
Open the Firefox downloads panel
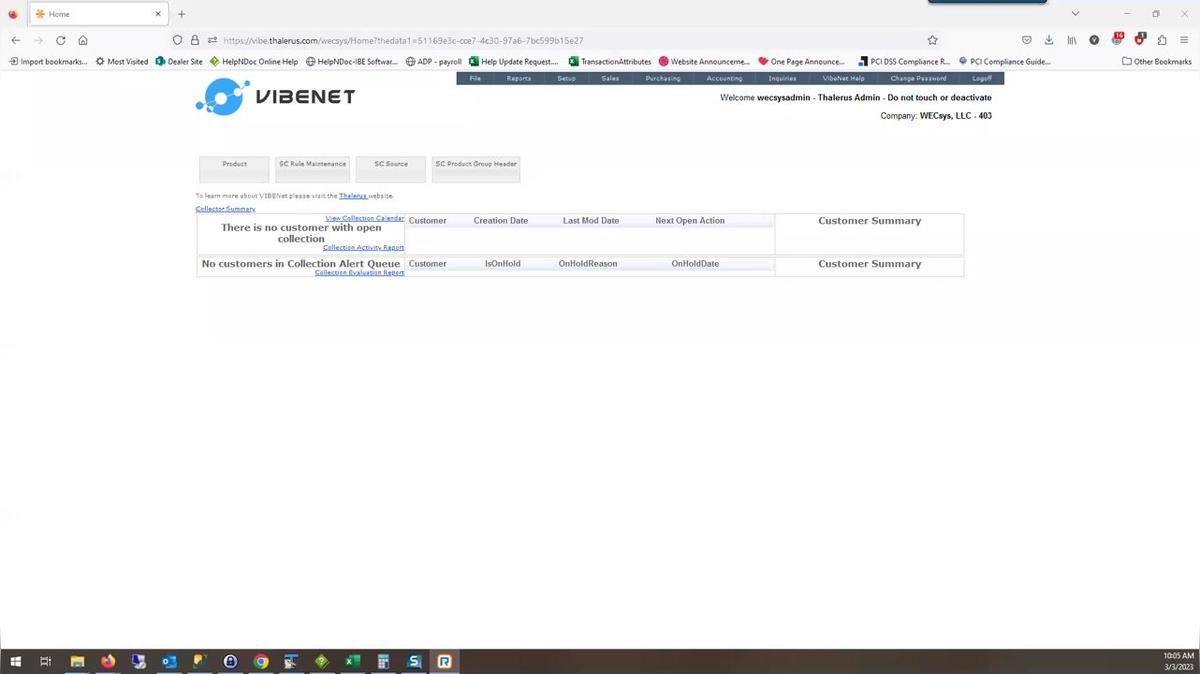[x=1049, y=40]
